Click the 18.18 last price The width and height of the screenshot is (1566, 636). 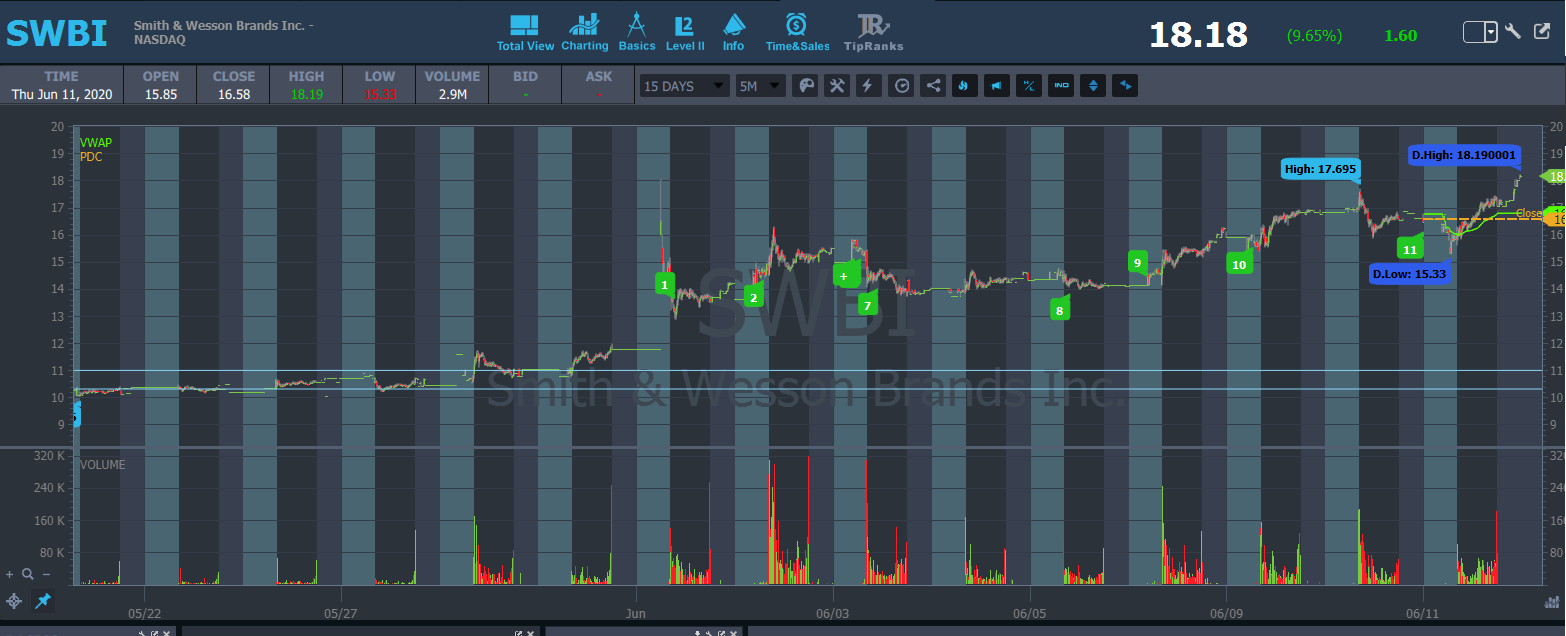point(1198,35)
